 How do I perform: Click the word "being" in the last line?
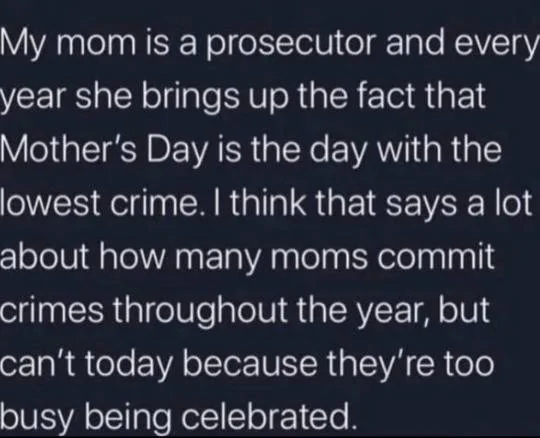(x=128, y=415)
